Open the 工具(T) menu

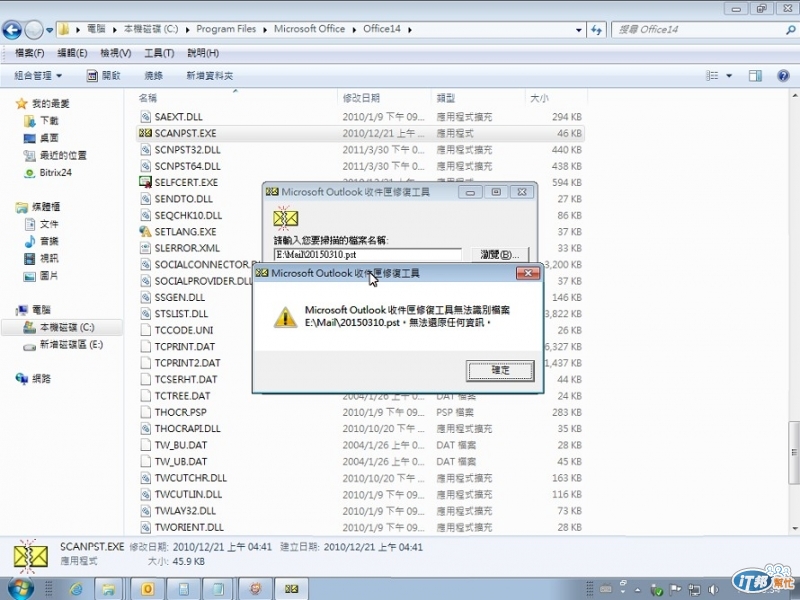point(159,53)
